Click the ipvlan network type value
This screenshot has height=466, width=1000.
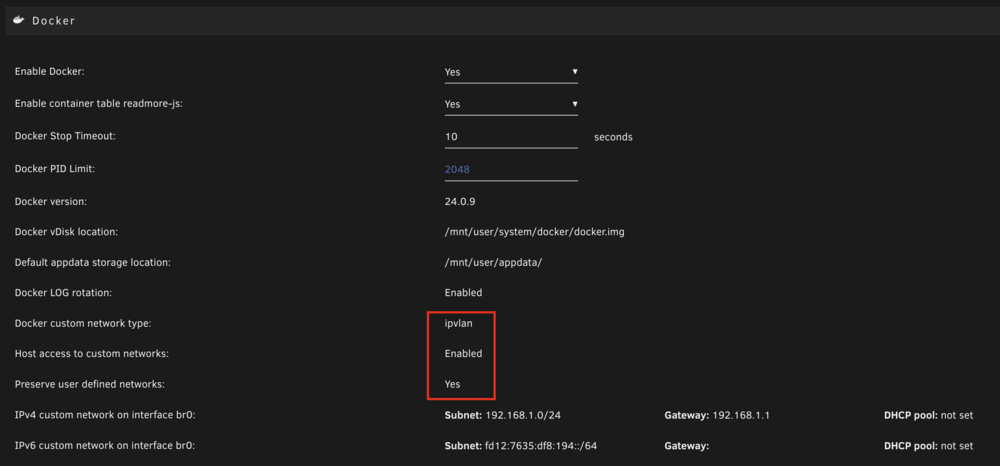coord(459,324)
